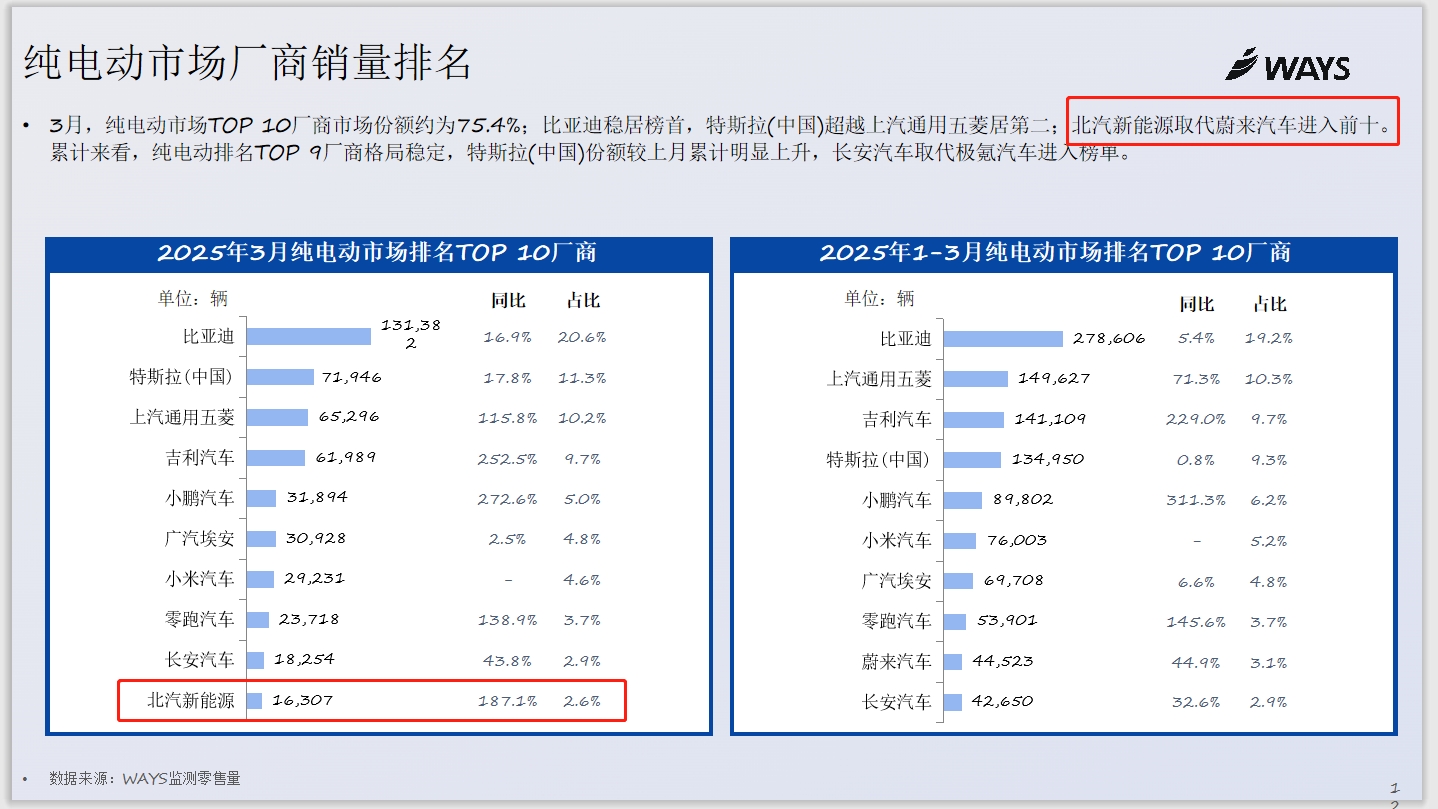1438x809 pixels.
Task: Click the sales value 278,606
Action: [x=1109, y=339]
